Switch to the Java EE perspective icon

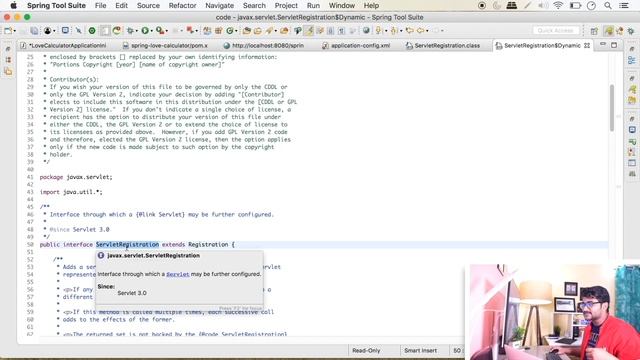620,31
